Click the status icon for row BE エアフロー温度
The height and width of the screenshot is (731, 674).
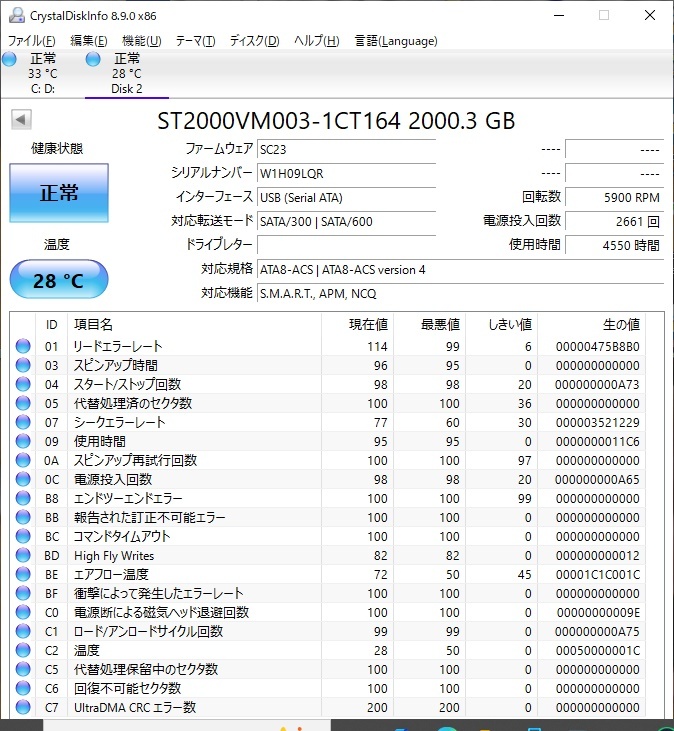click(x=23, y=574)
